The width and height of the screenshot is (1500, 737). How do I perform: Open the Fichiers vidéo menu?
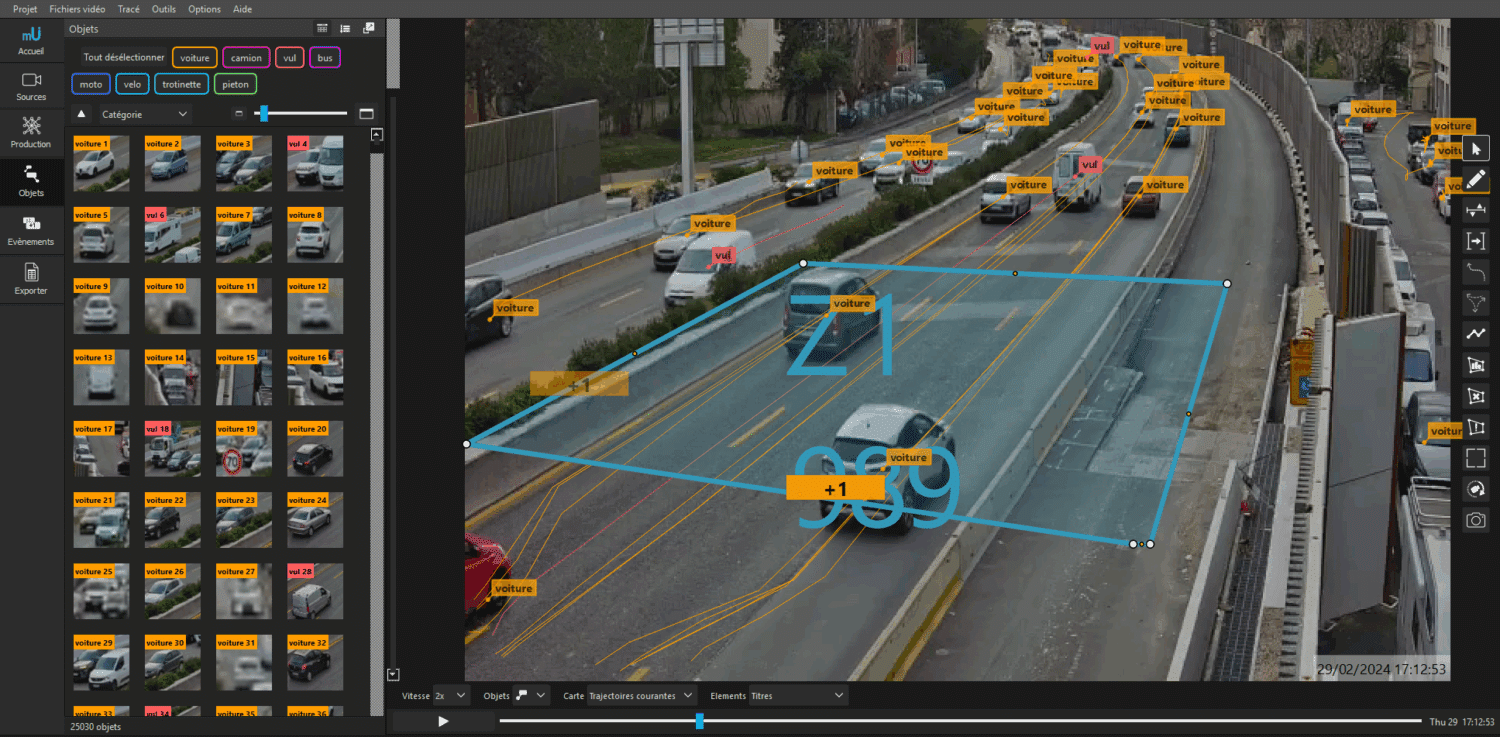click(77, 9)
